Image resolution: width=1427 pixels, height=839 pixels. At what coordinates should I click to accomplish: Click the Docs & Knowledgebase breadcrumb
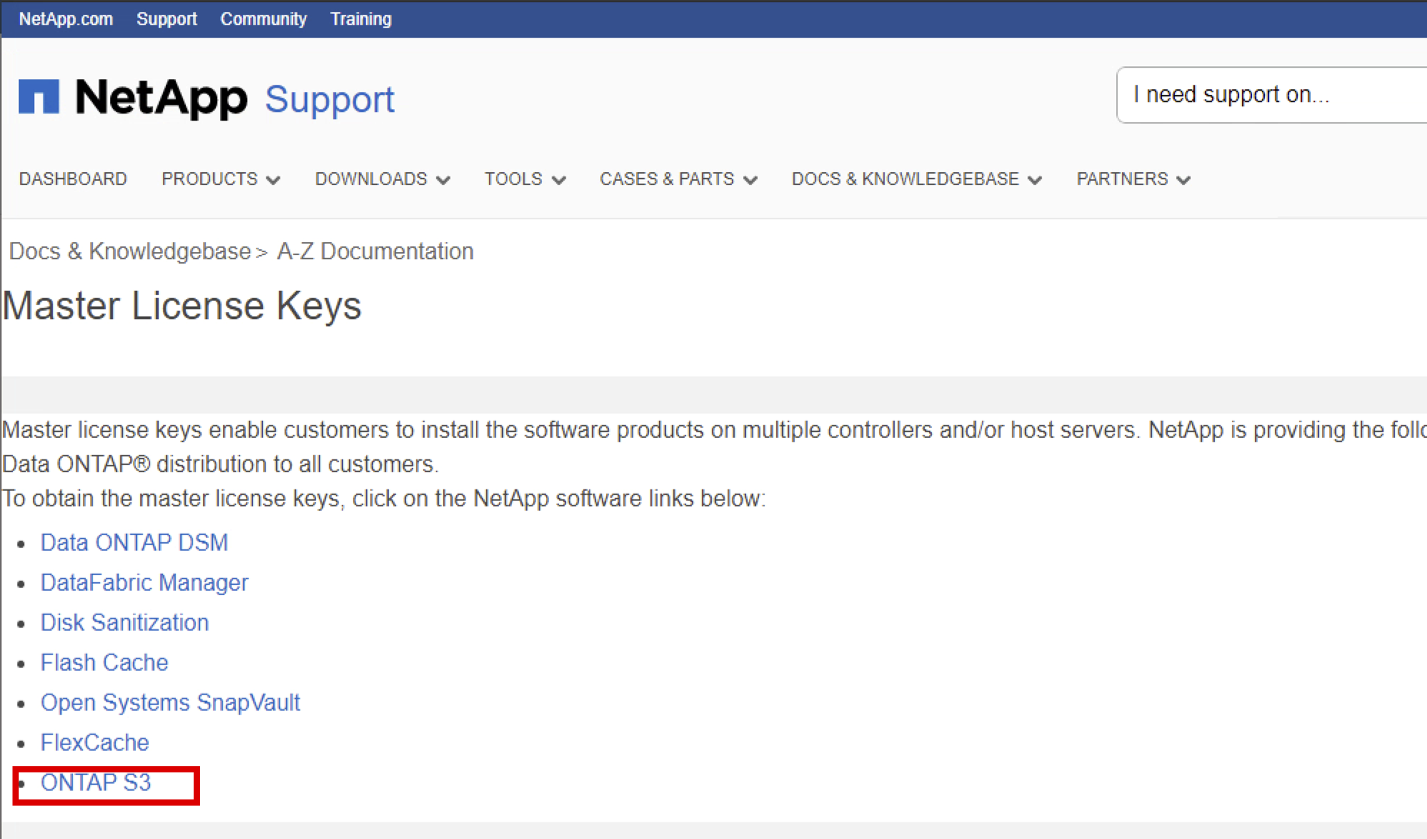[130, 251]
